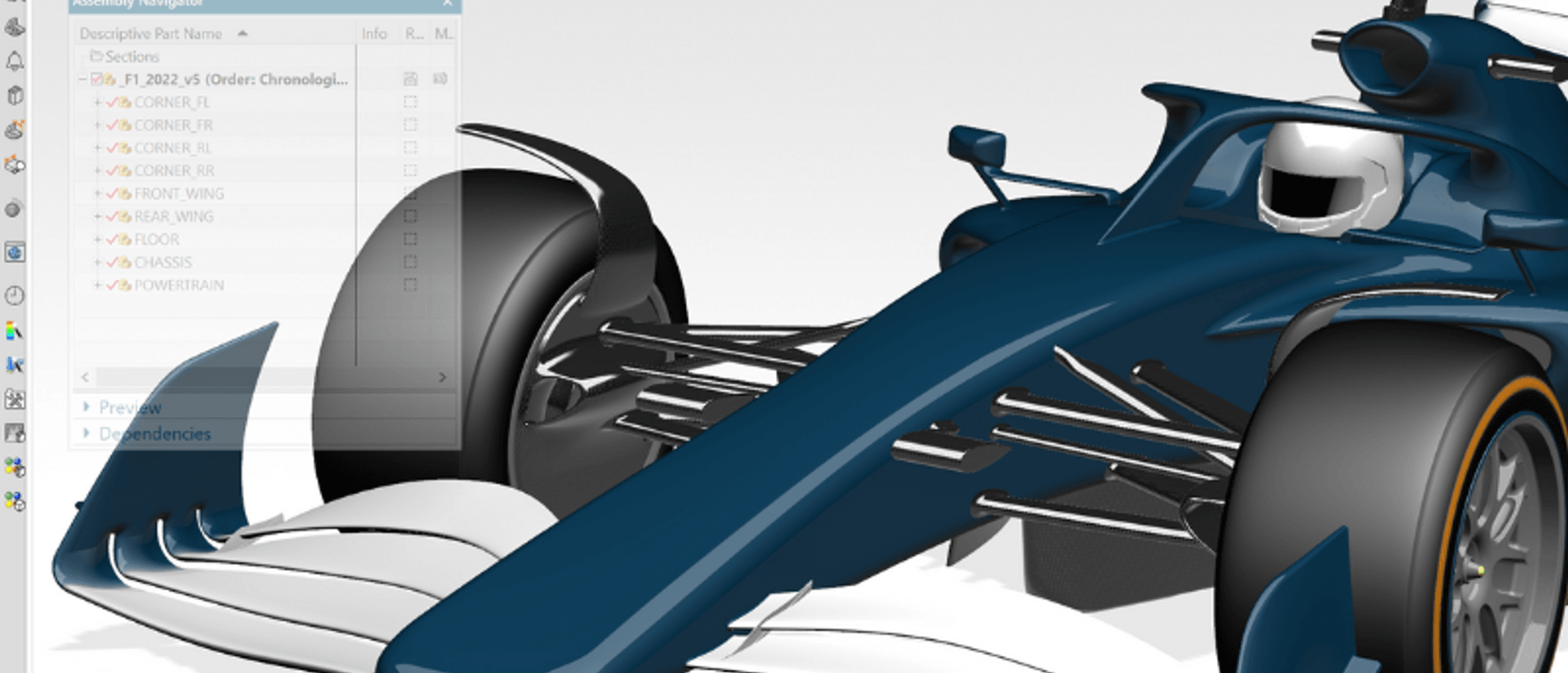Viewport: 1568px width, 673px height.
Task: Click the navigator horizontal scrollbar track
Action: point(264,377)
